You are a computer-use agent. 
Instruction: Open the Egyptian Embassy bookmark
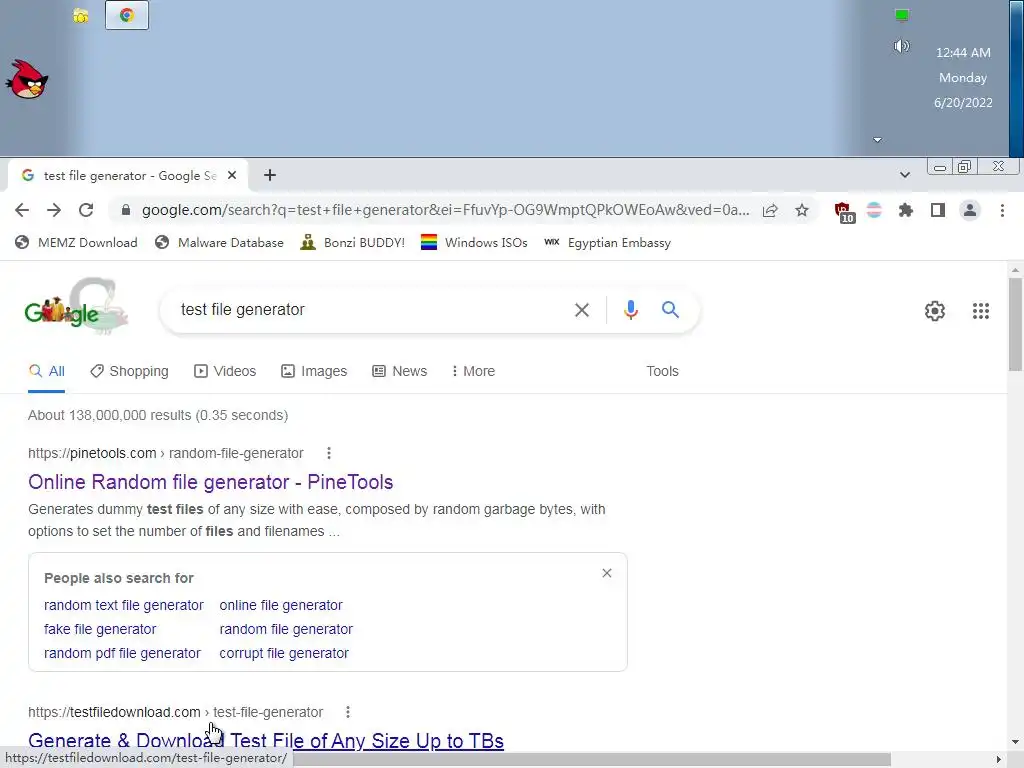[607, 242]
